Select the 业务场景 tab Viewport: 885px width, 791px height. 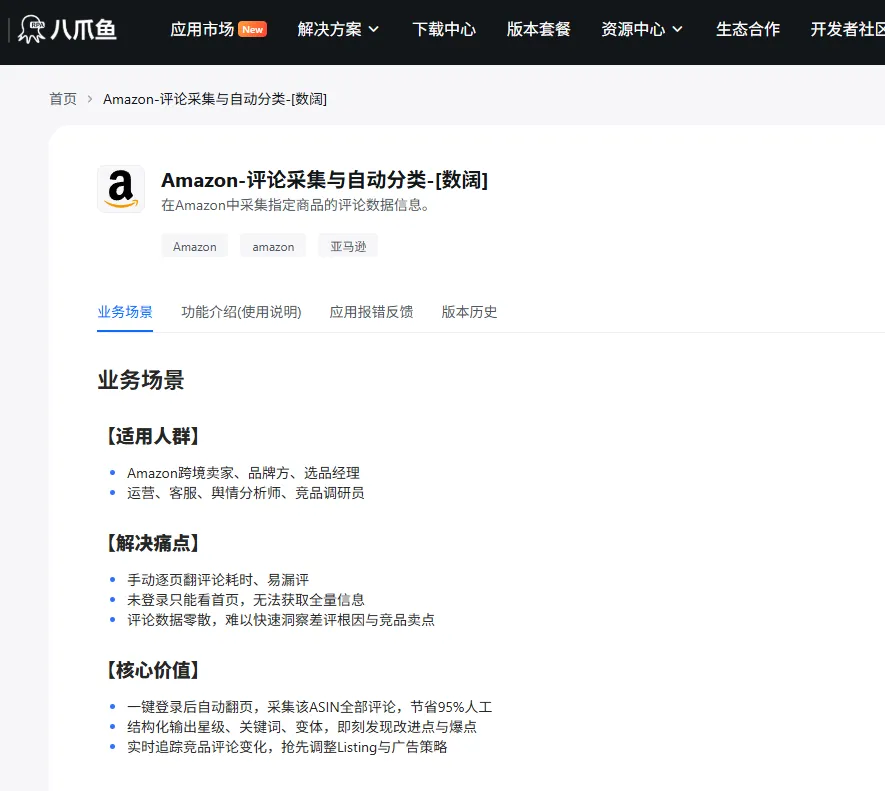coord(125,312)
